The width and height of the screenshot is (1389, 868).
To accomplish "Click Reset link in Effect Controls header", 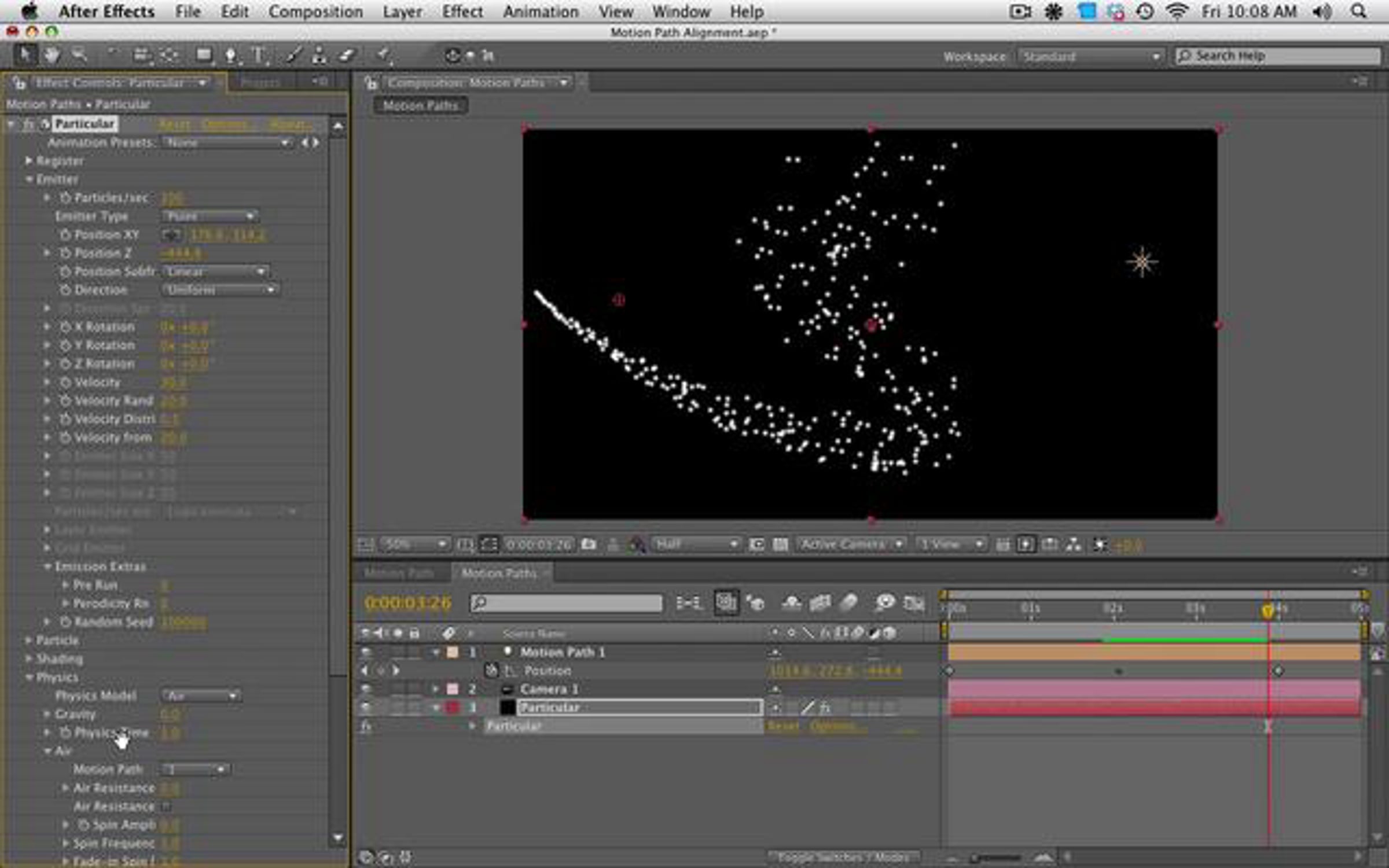I will click(x=174, y=124).
